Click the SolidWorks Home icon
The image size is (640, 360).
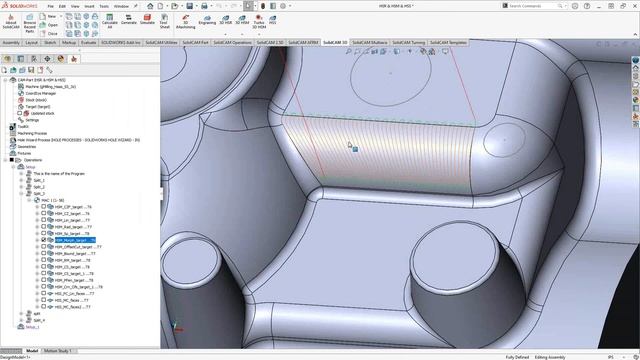pyautogui.click(x=150, y=6)
